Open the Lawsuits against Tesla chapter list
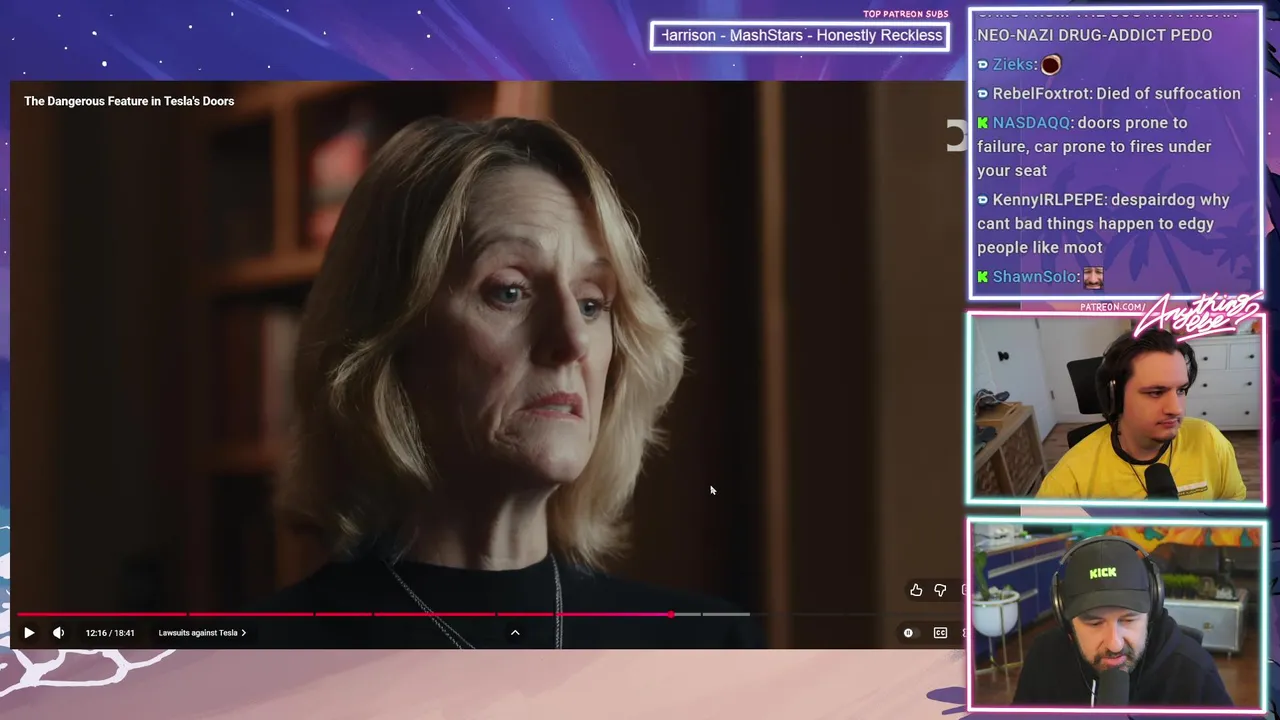Screen dimensions: 1280x720 202,633
